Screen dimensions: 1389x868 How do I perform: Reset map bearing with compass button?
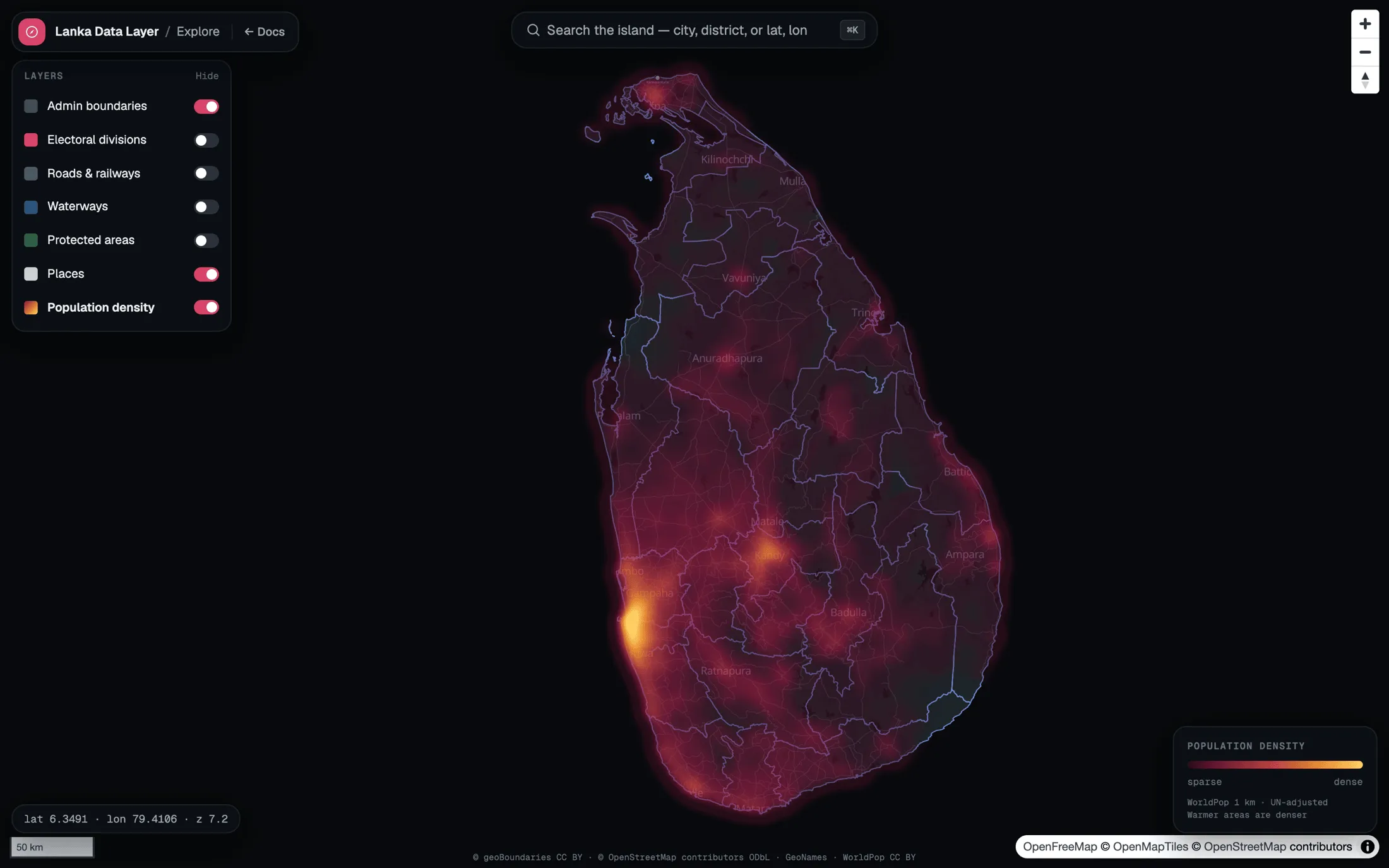click(1365, 80)
